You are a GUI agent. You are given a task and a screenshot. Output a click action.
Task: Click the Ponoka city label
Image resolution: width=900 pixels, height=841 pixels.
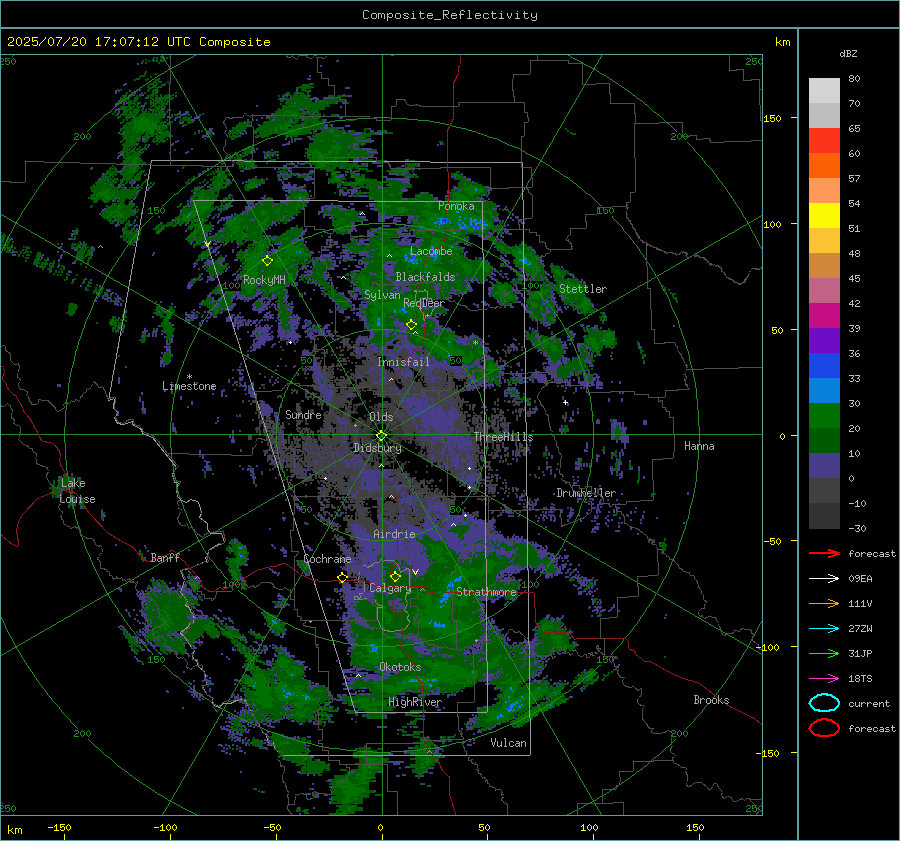click(456, 206)
